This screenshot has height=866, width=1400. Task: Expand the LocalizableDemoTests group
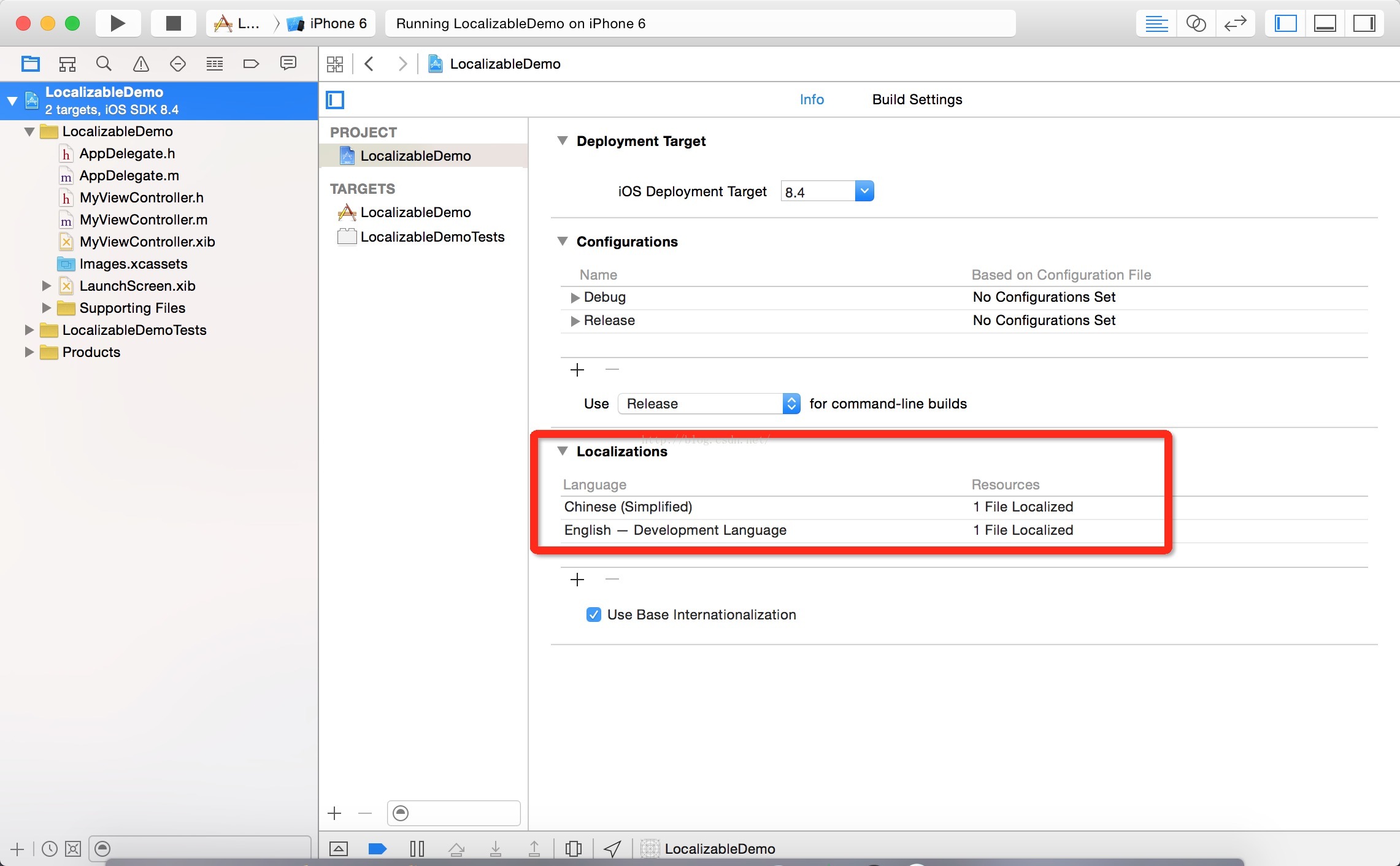tap(29, 330)
